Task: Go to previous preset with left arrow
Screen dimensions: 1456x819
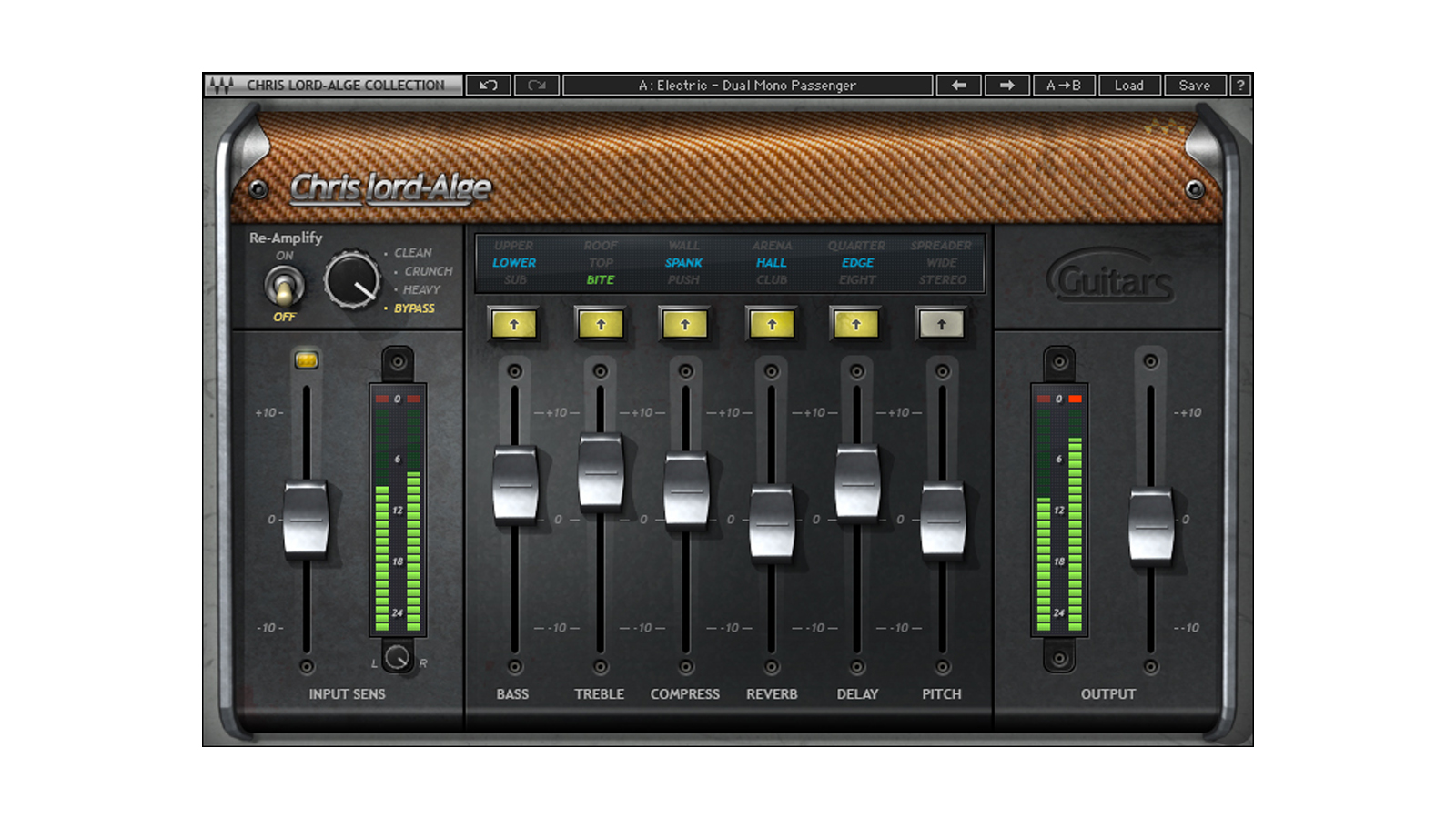Action: click(959, 86)
